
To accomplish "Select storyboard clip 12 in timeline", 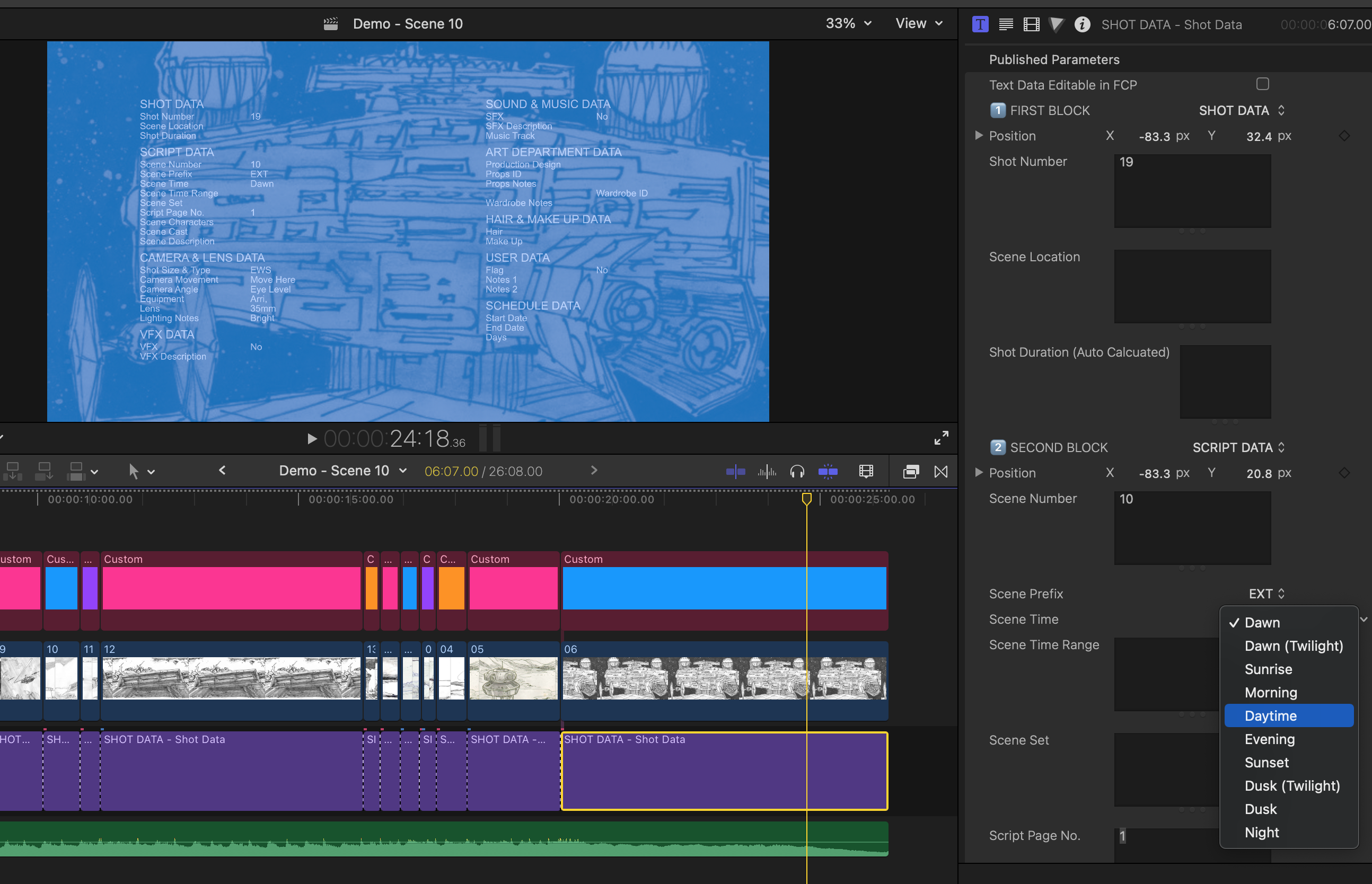I will [x=231, y=680].
